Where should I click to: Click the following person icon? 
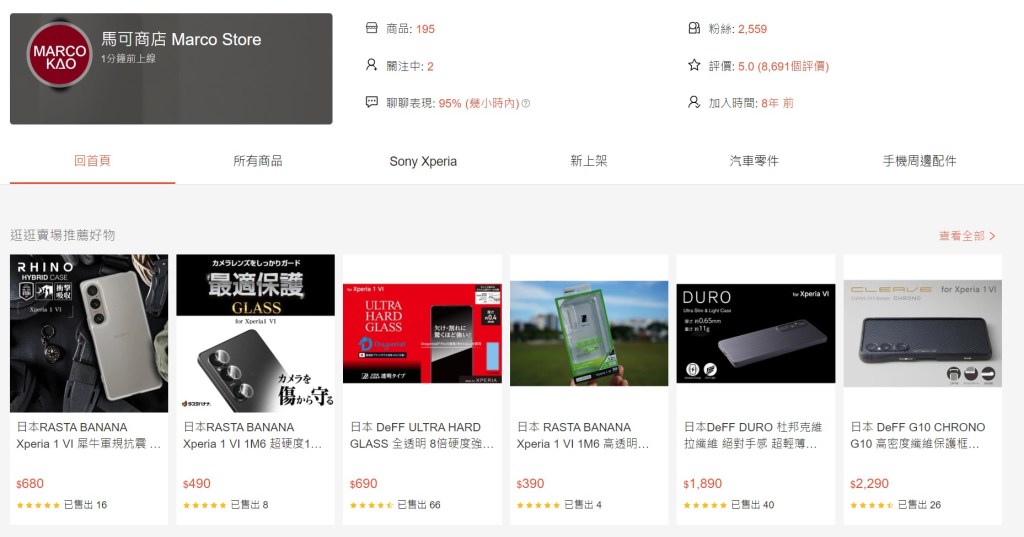click(372, 65)
